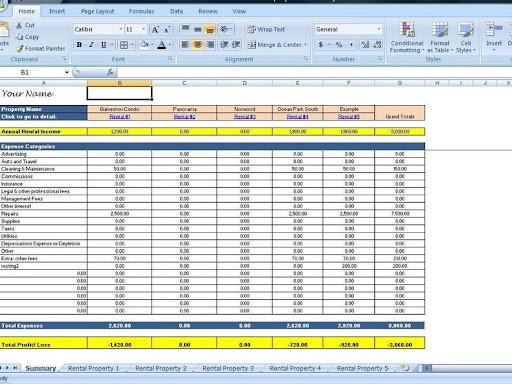Switch to the Review ribbon tab
Viewport: 512px width, 384px height.
208,11
